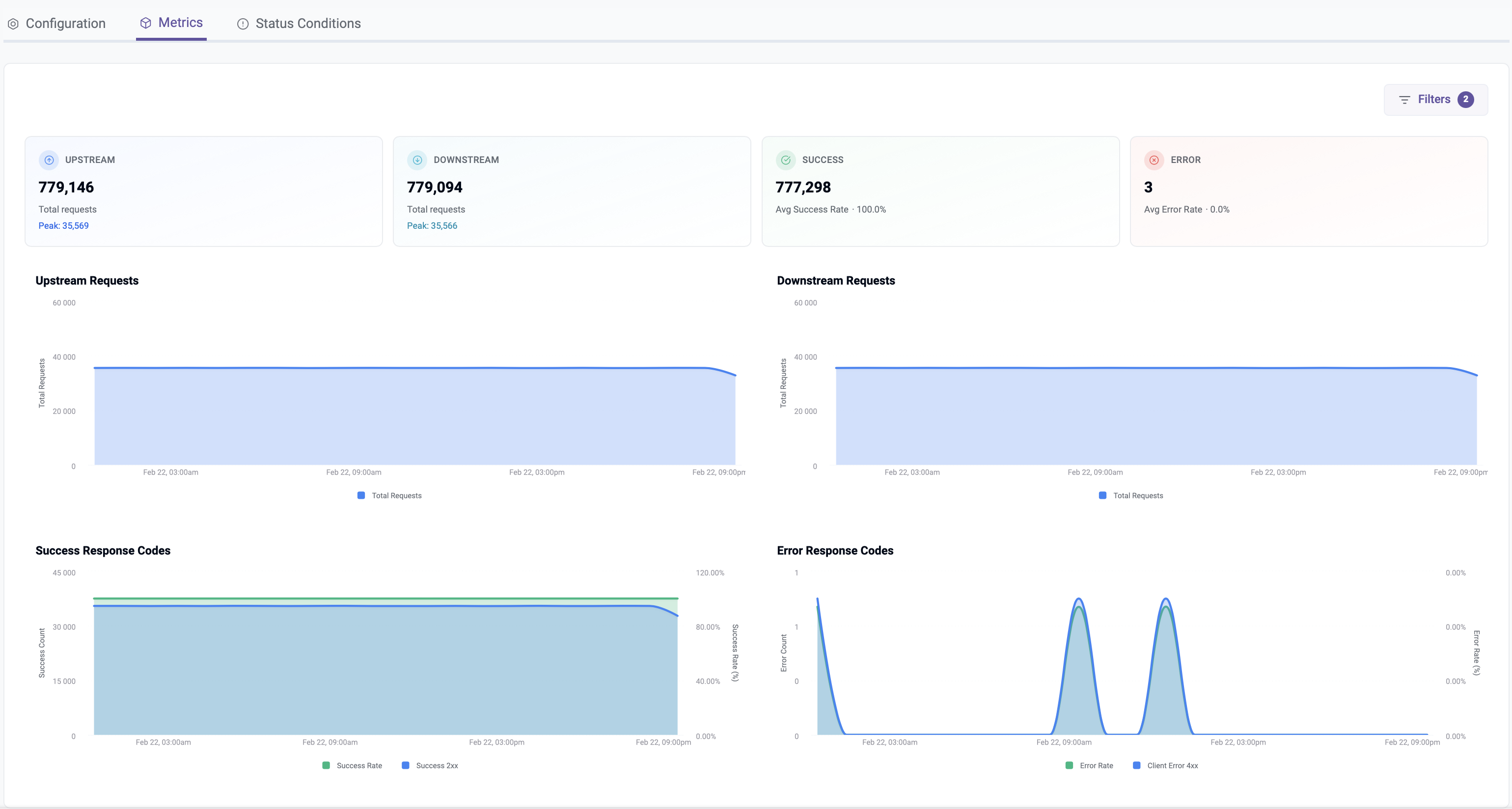Click the Error cross icon
This screenshot has width=1512, height=809.
click(x=1154, y=160)
